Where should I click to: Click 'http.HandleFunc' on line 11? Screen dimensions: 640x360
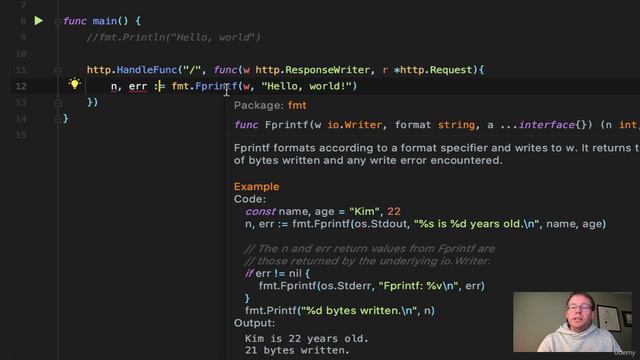pyautogui.click(x=132, y=70)
